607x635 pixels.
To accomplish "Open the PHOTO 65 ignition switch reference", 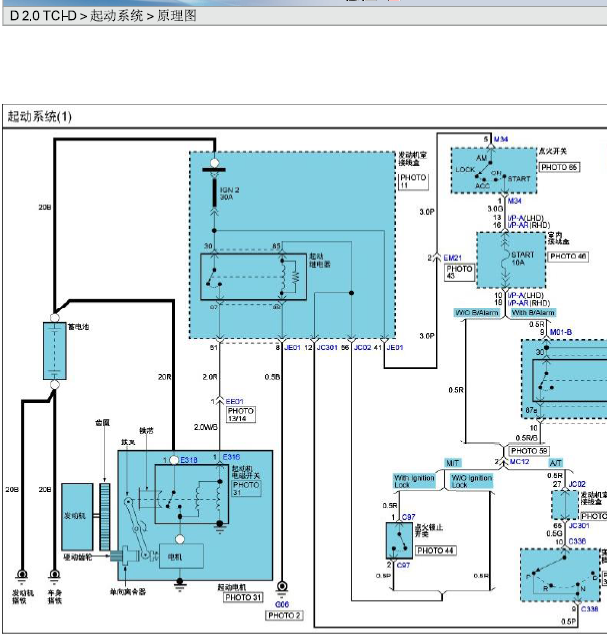I will [x=559, y=167].
